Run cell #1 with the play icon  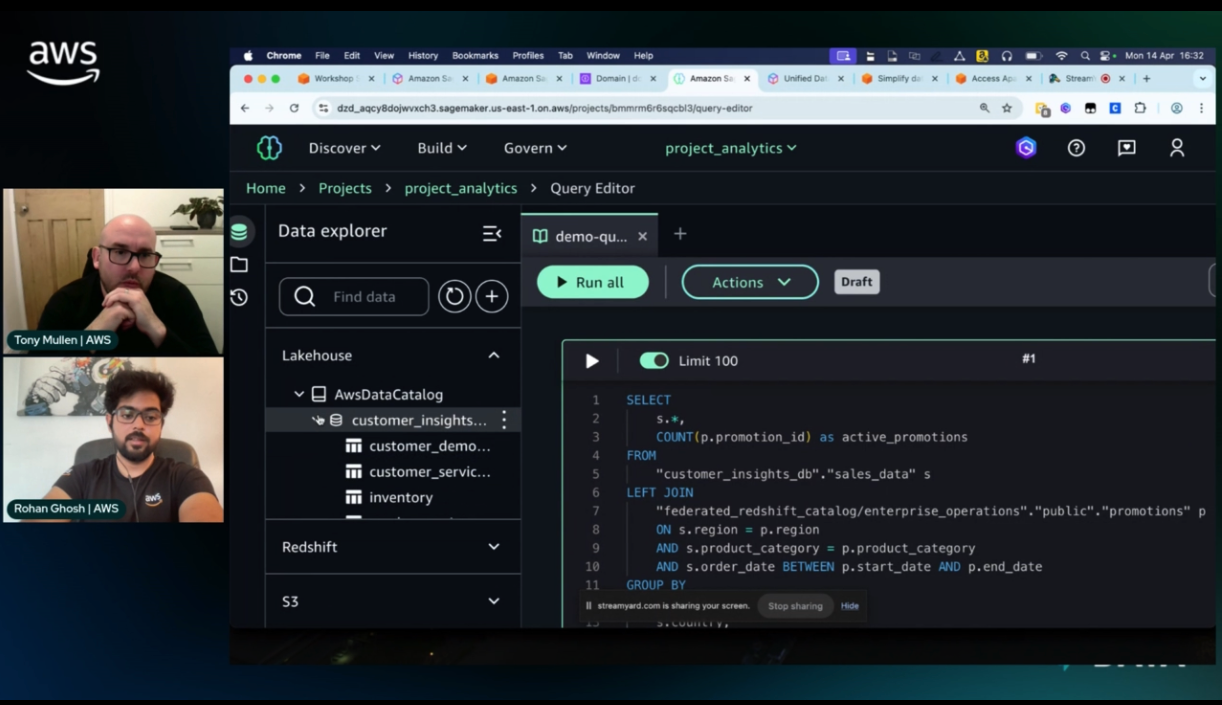(592, 361)
